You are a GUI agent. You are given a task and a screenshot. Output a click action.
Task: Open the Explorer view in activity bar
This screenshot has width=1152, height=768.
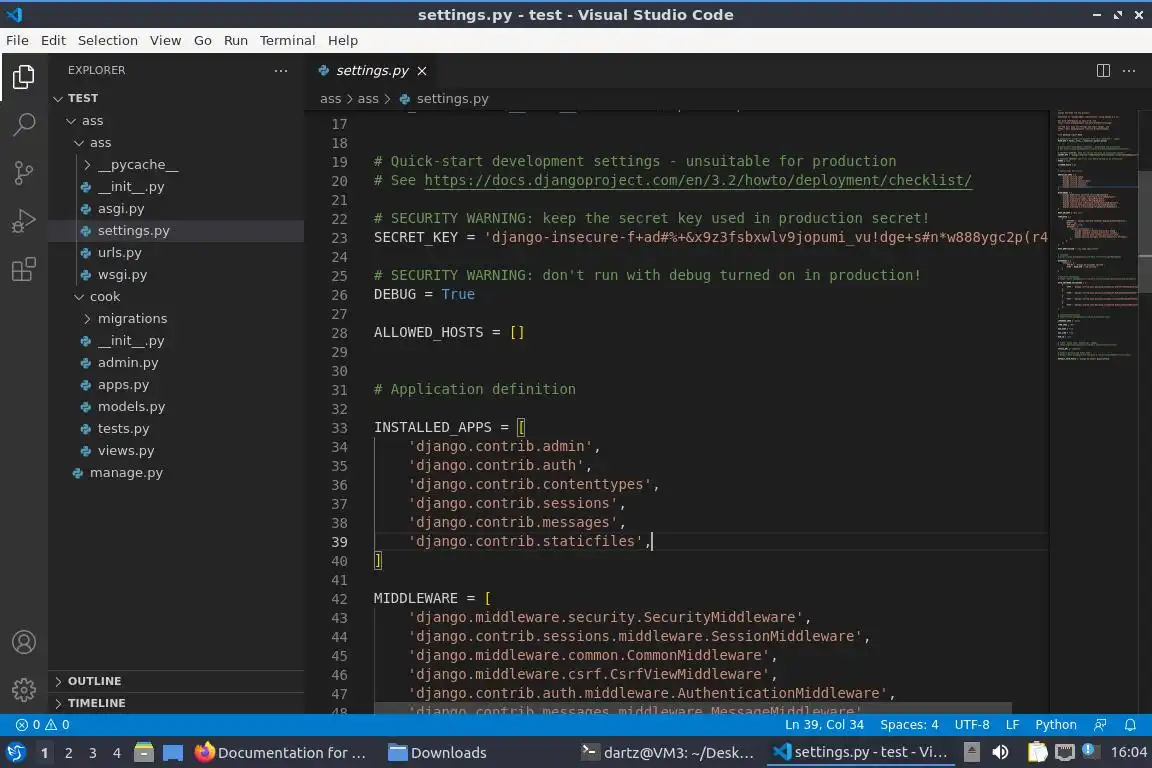pos(24,76)
